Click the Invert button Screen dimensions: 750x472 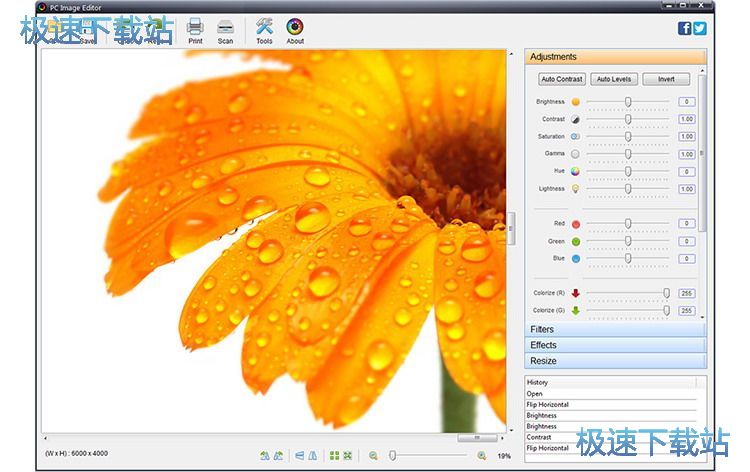pos(666,79)
